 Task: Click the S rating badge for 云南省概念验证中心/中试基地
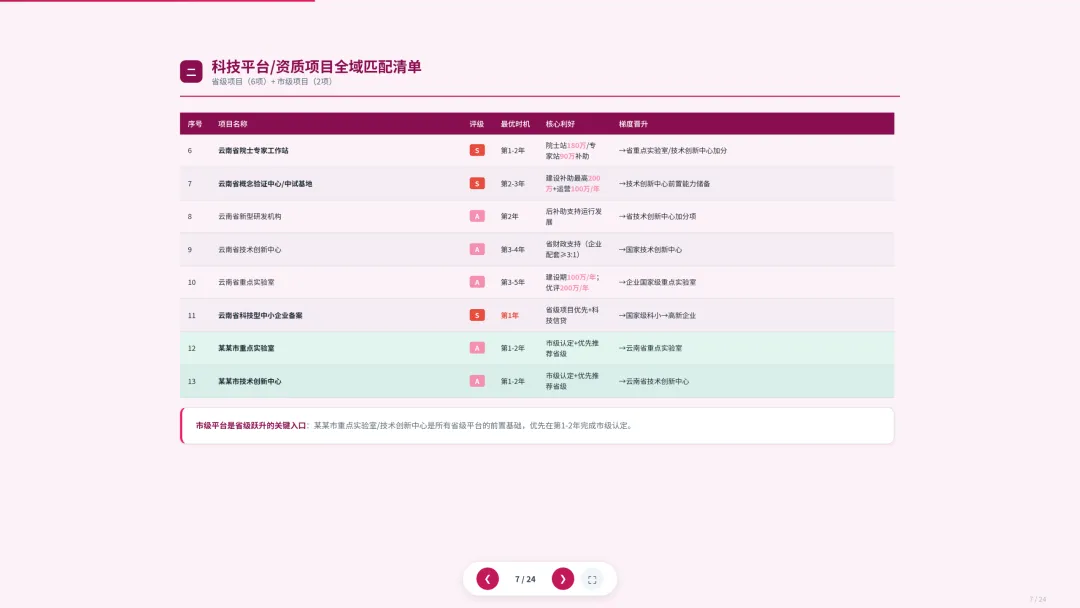click(477, 183)
